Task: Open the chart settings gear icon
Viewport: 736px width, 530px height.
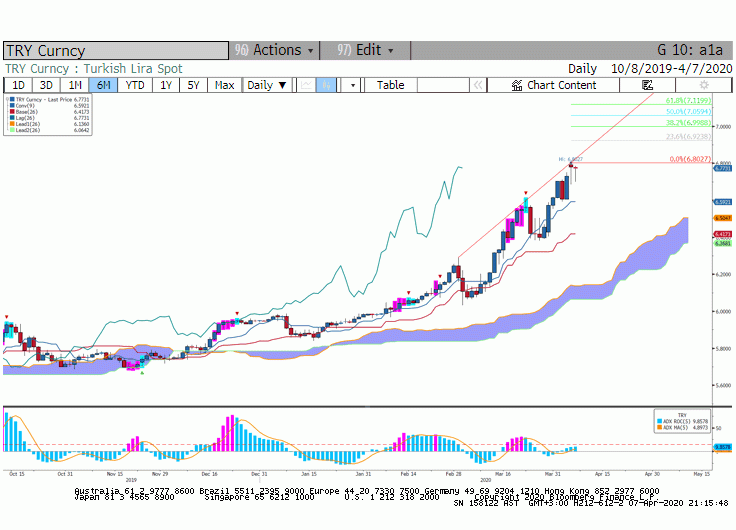Action: (x=704, y=85)
